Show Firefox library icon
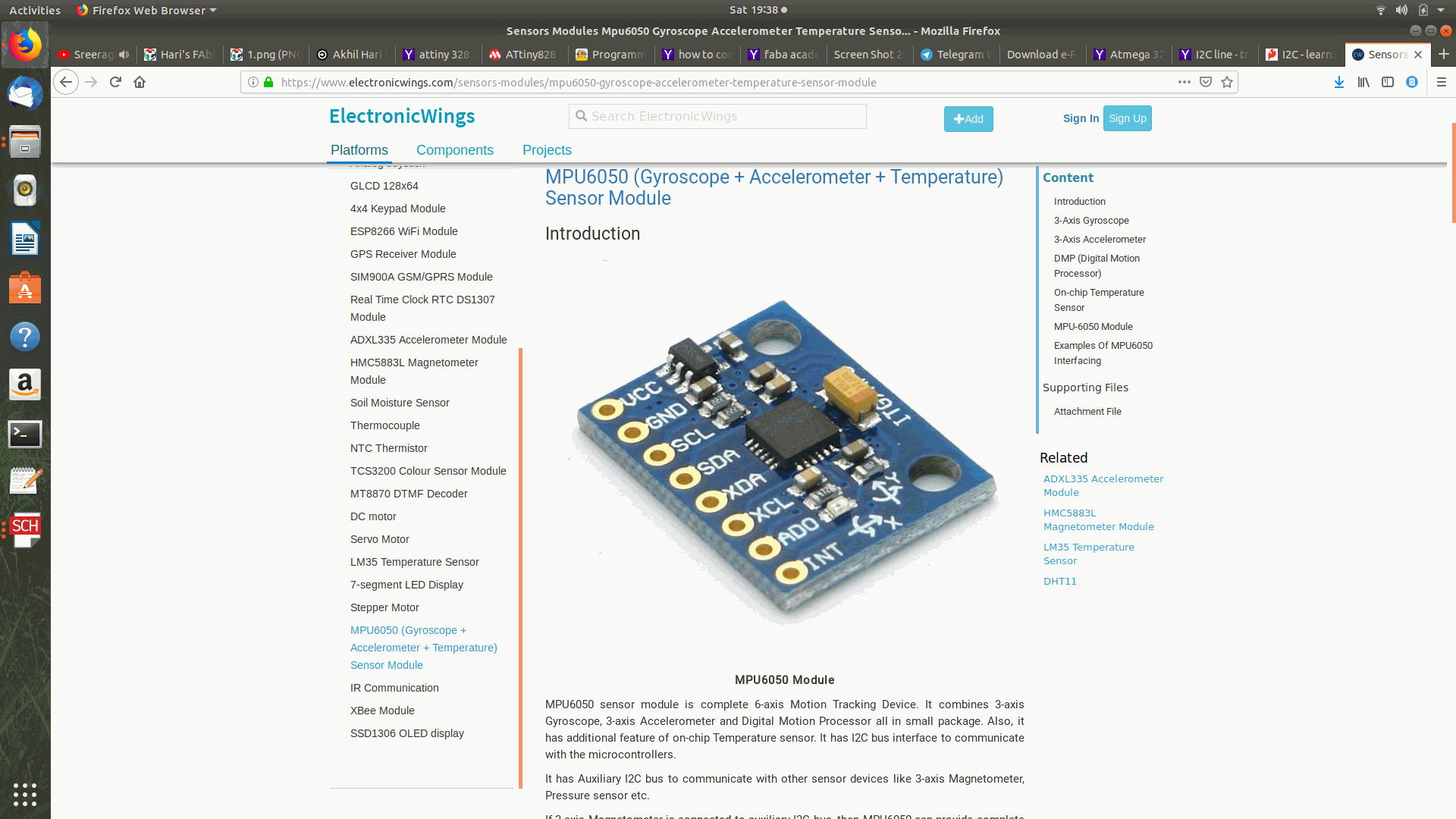Screen dimensions: 1456x819 [1363, 82]
